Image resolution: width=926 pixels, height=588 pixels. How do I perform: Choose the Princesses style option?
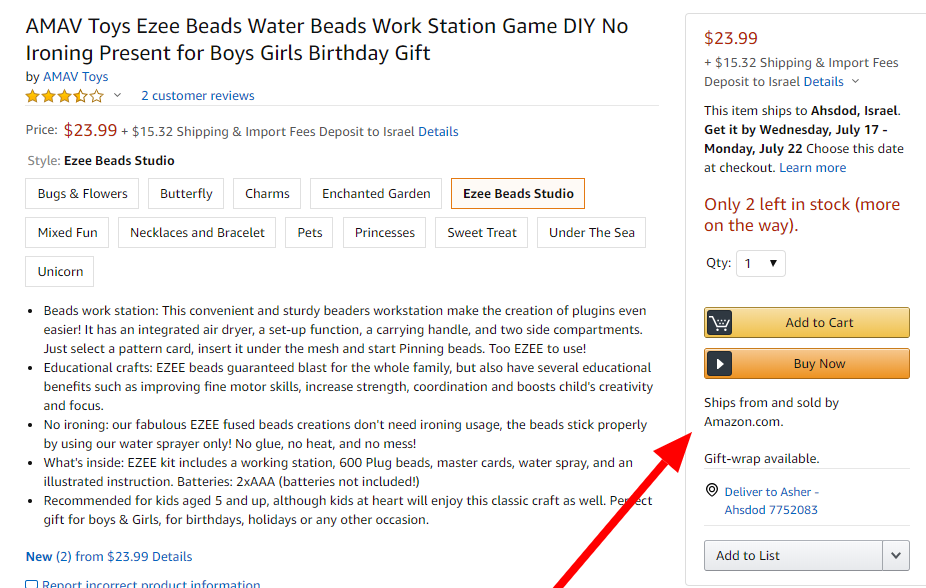pos(385,233)
